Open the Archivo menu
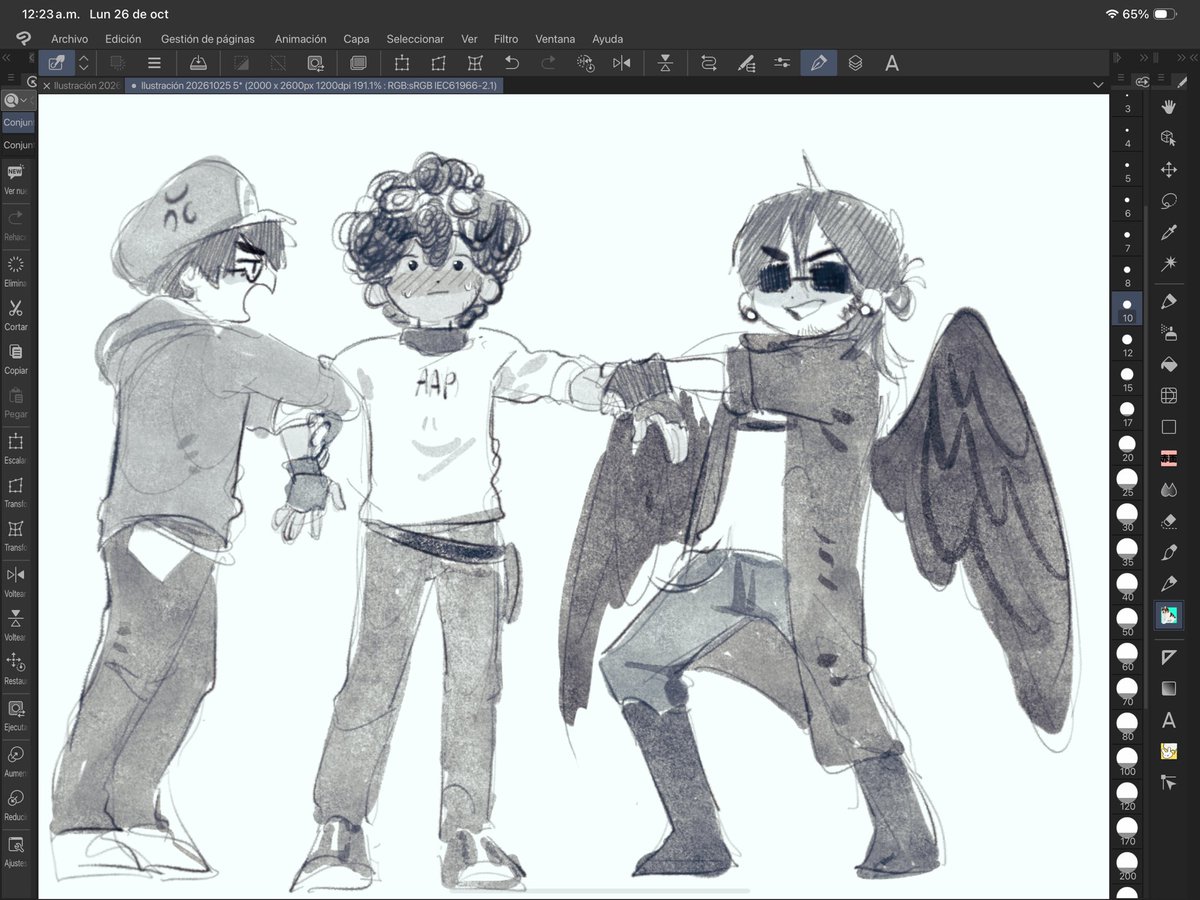Viewport: 1200px width, 900px height. pos(70,39)
